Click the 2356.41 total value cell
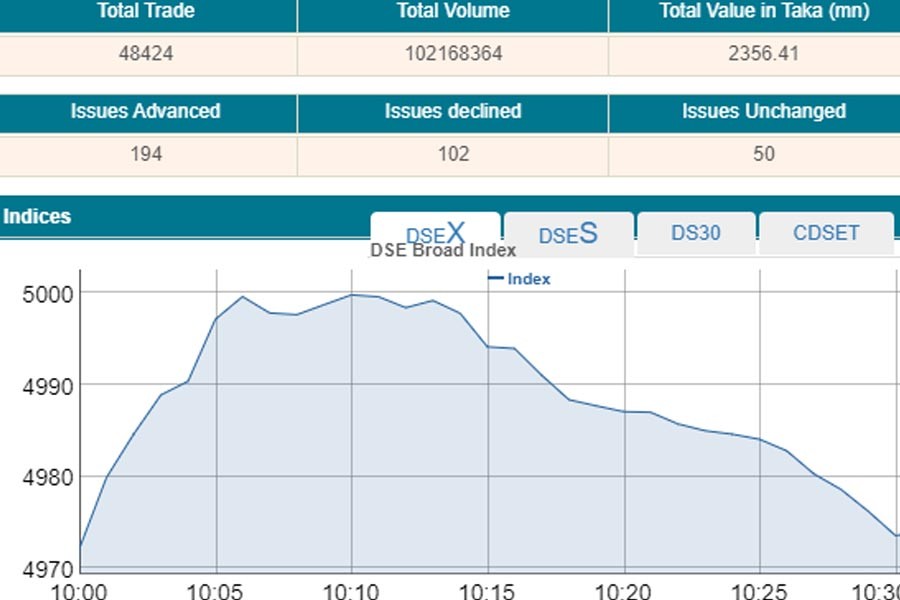This screenshot has height=600, width=900. 764,54
